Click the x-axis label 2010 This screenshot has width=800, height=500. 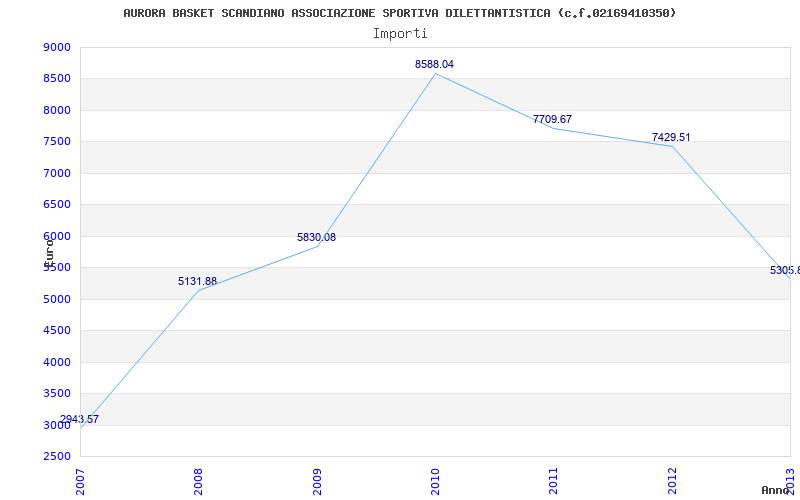pyautogui.click(x=435, y=482)
